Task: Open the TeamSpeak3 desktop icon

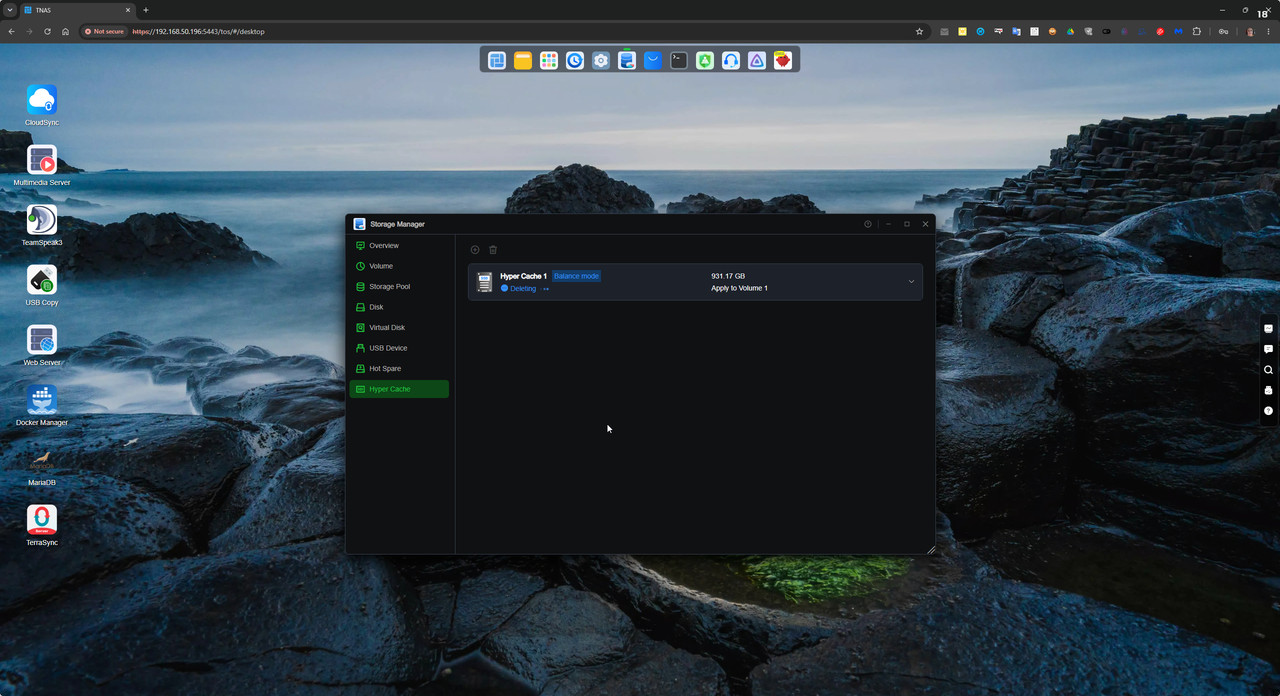Action: tap(42, 220)
